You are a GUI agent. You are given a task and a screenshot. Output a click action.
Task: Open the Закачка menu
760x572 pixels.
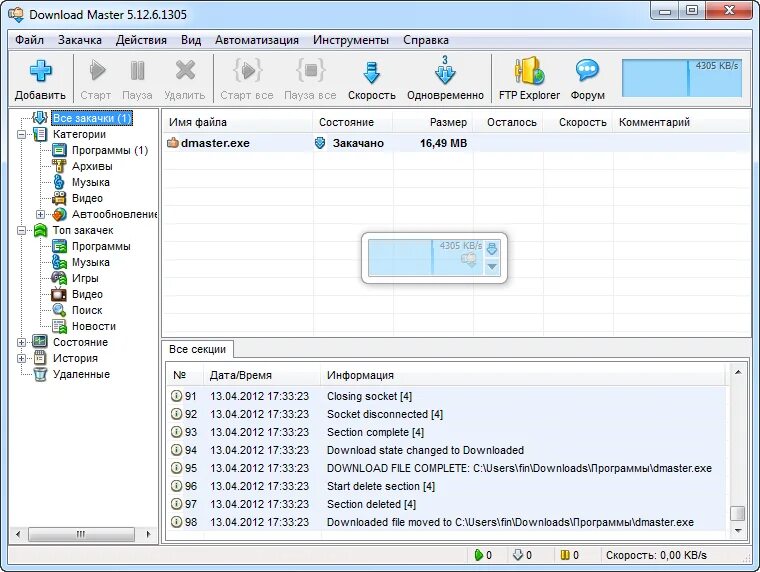[x=79, y=40]
